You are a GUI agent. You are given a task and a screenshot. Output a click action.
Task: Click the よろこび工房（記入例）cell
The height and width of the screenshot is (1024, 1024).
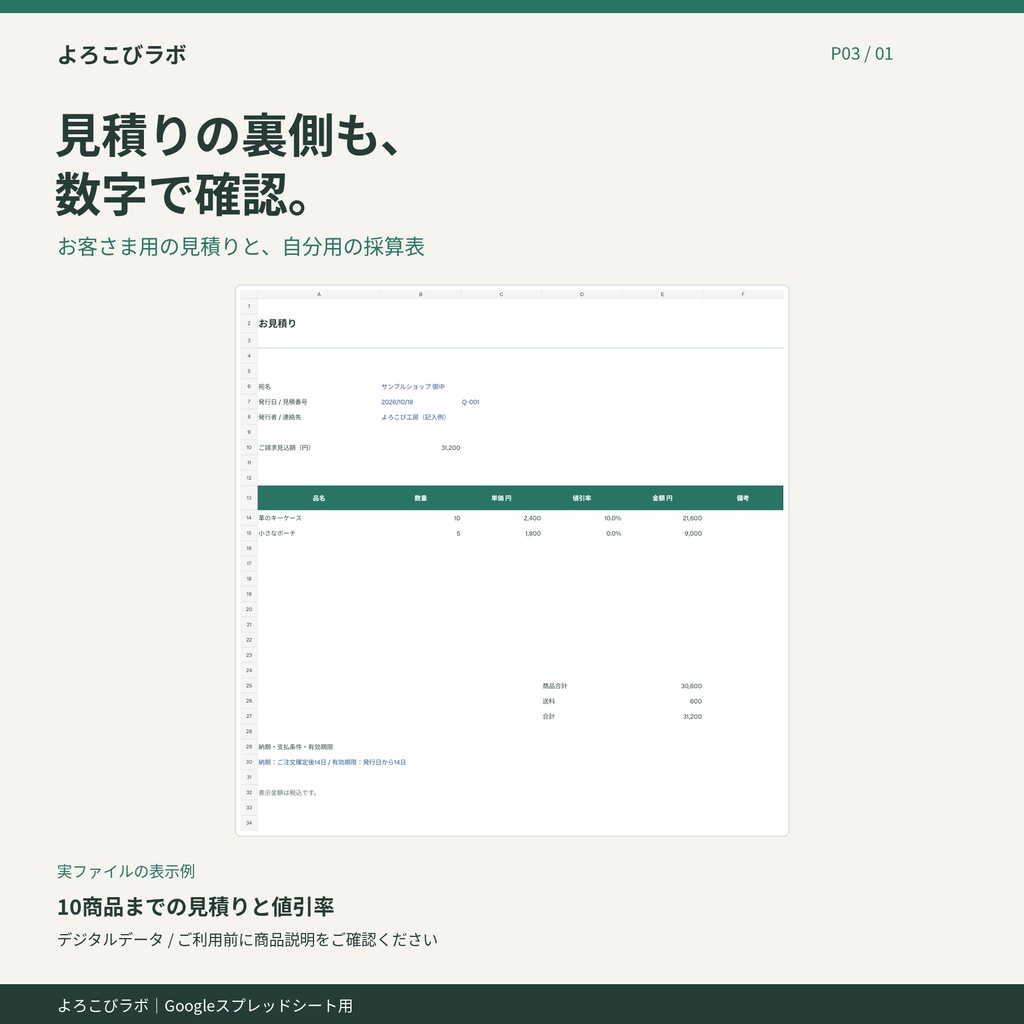tap(413, 417)
